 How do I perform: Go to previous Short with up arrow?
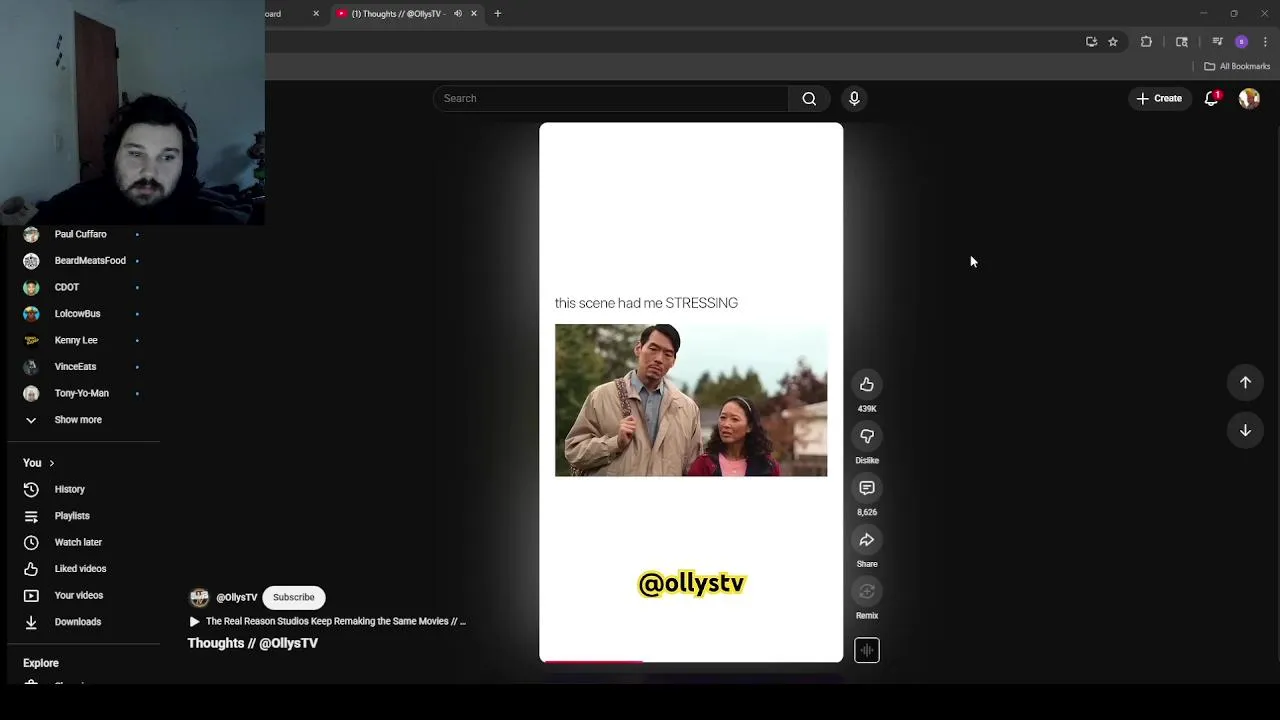click(1245, 382)
